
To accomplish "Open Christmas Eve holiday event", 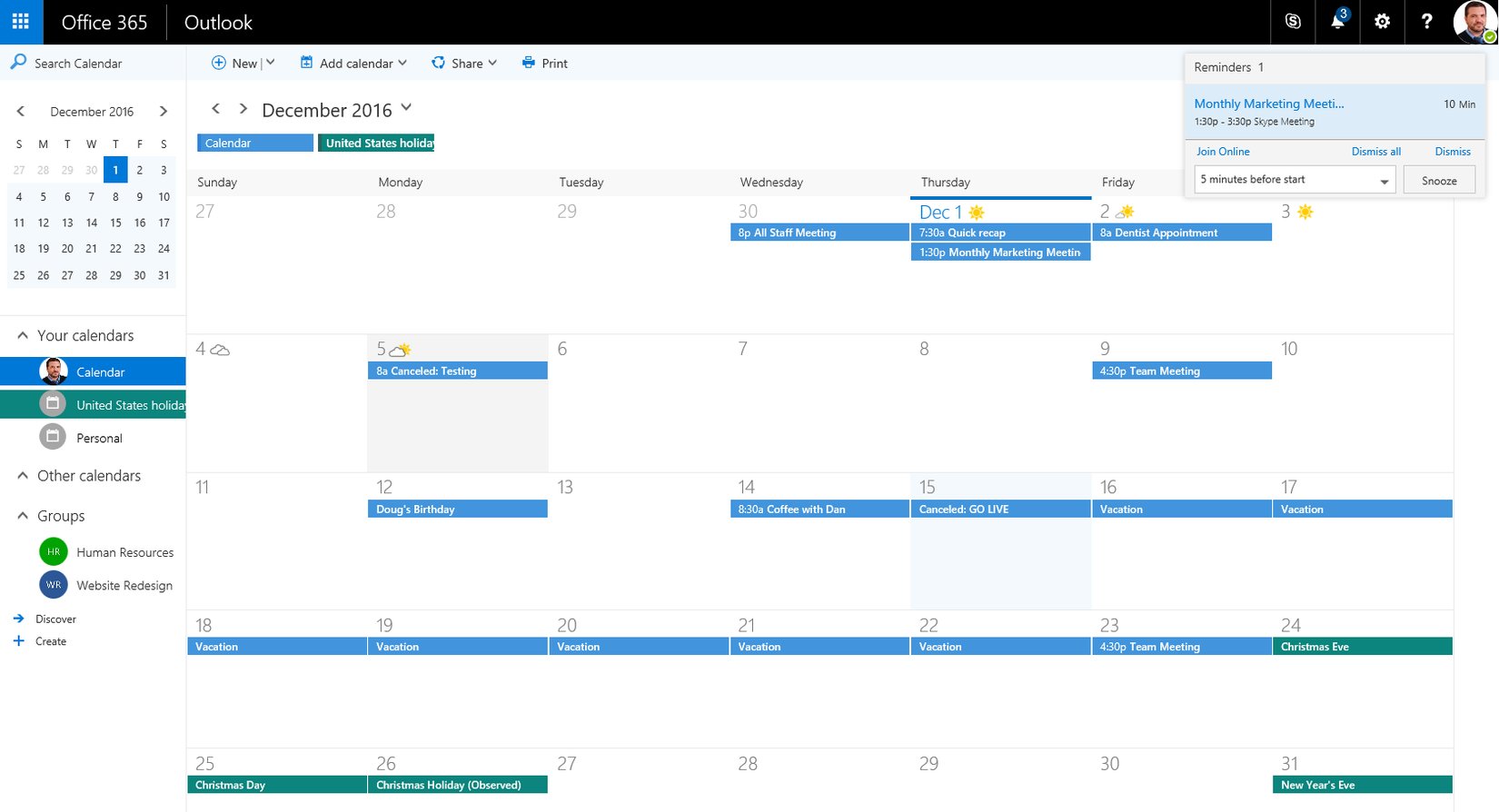I will tap(1362, 647).
